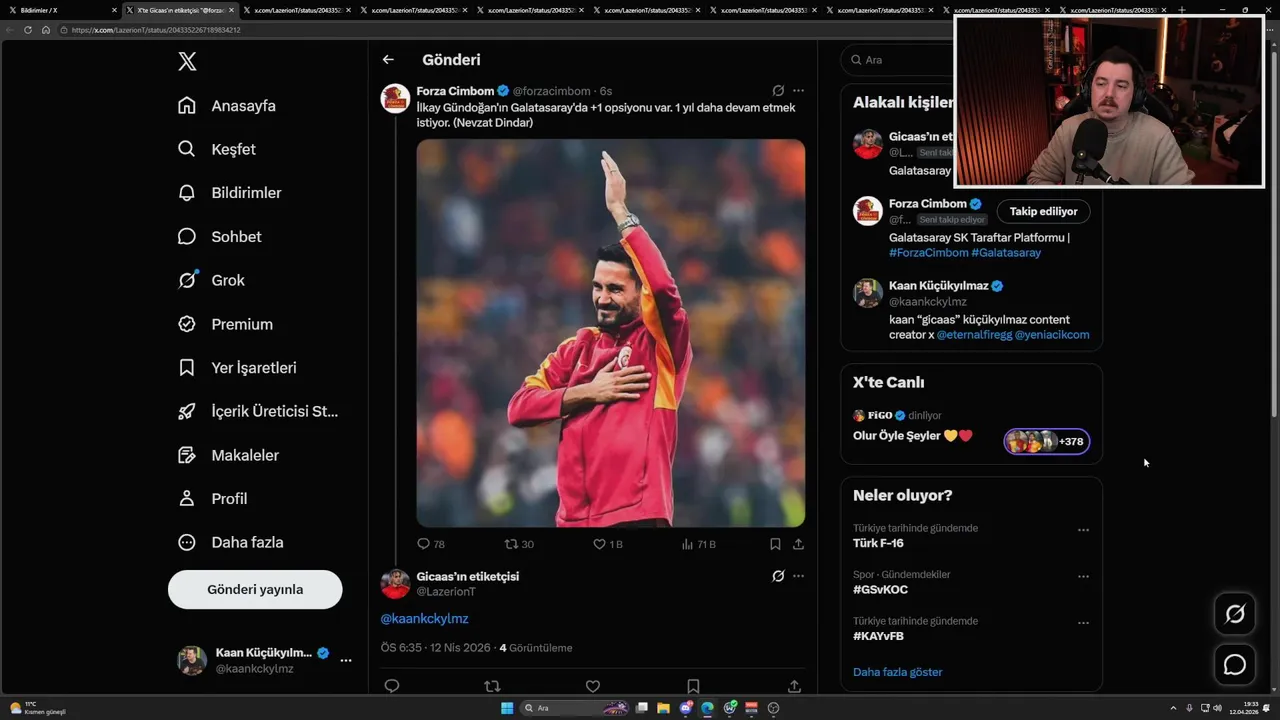Like Gicaas'ın etiketçisi post

593,686
